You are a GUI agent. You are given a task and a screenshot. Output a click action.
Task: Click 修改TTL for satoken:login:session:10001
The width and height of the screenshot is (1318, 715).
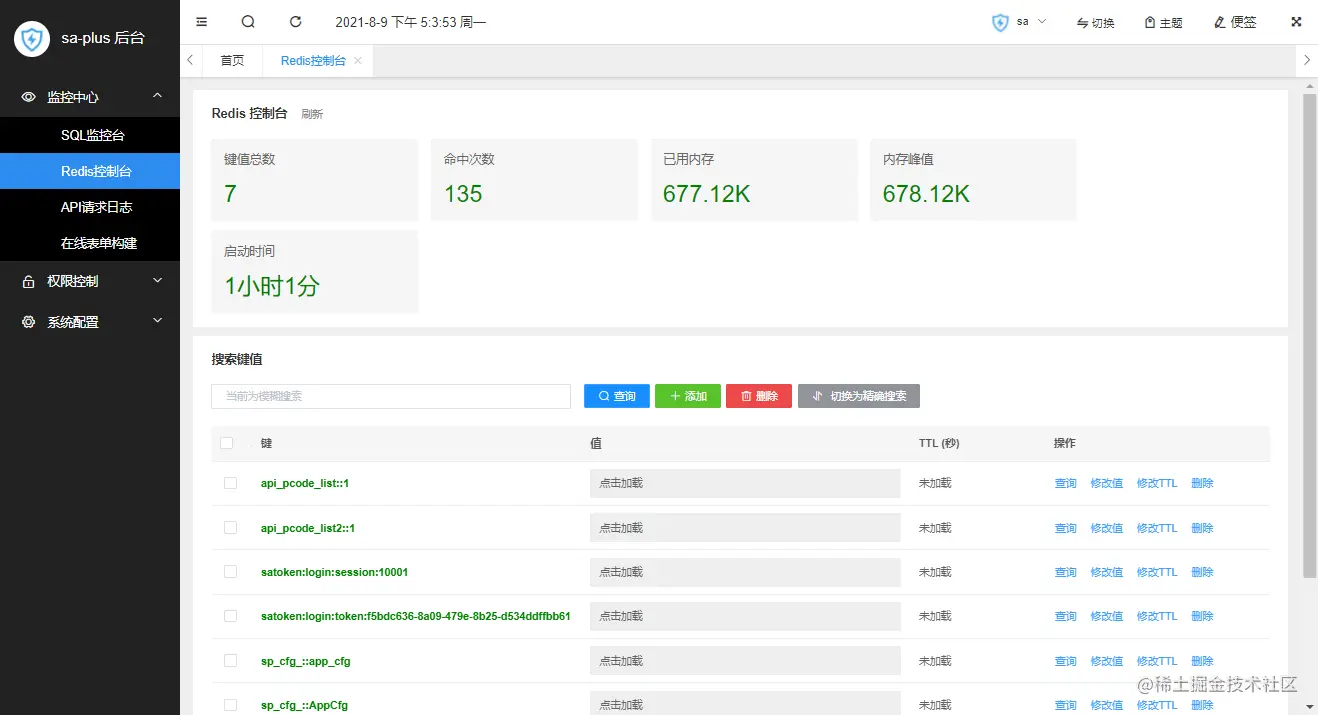pos(1157,572)
